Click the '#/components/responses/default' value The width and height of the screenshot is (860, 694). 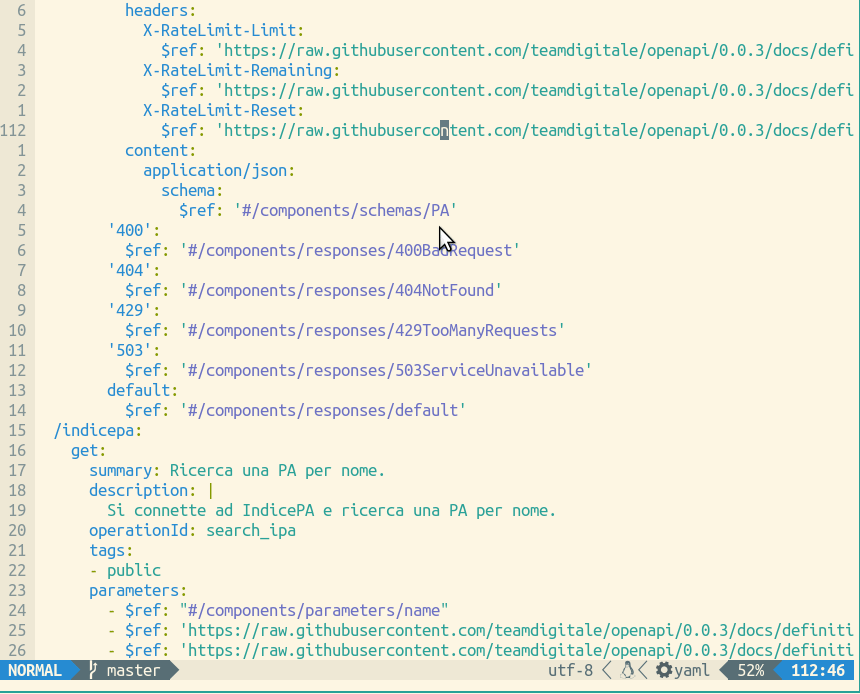click(322, 411)
